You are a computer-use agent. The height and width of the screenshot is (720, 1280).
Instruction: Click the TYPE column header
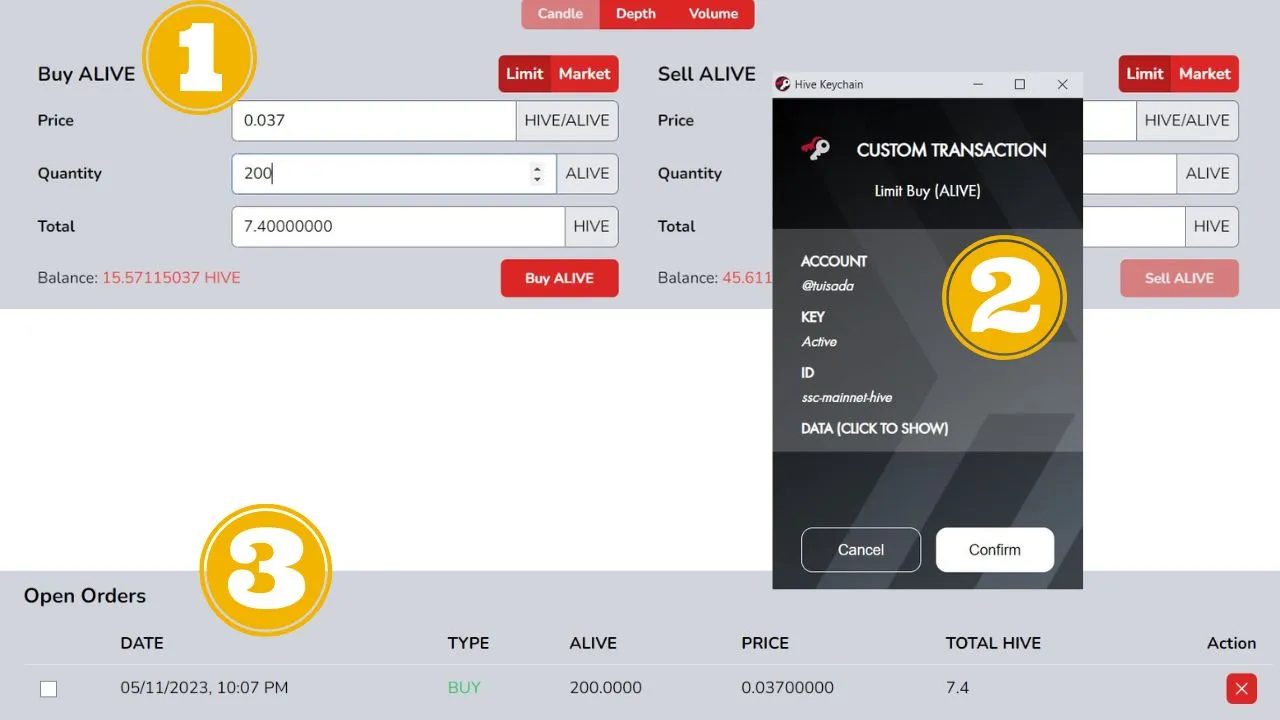(468, 643)
